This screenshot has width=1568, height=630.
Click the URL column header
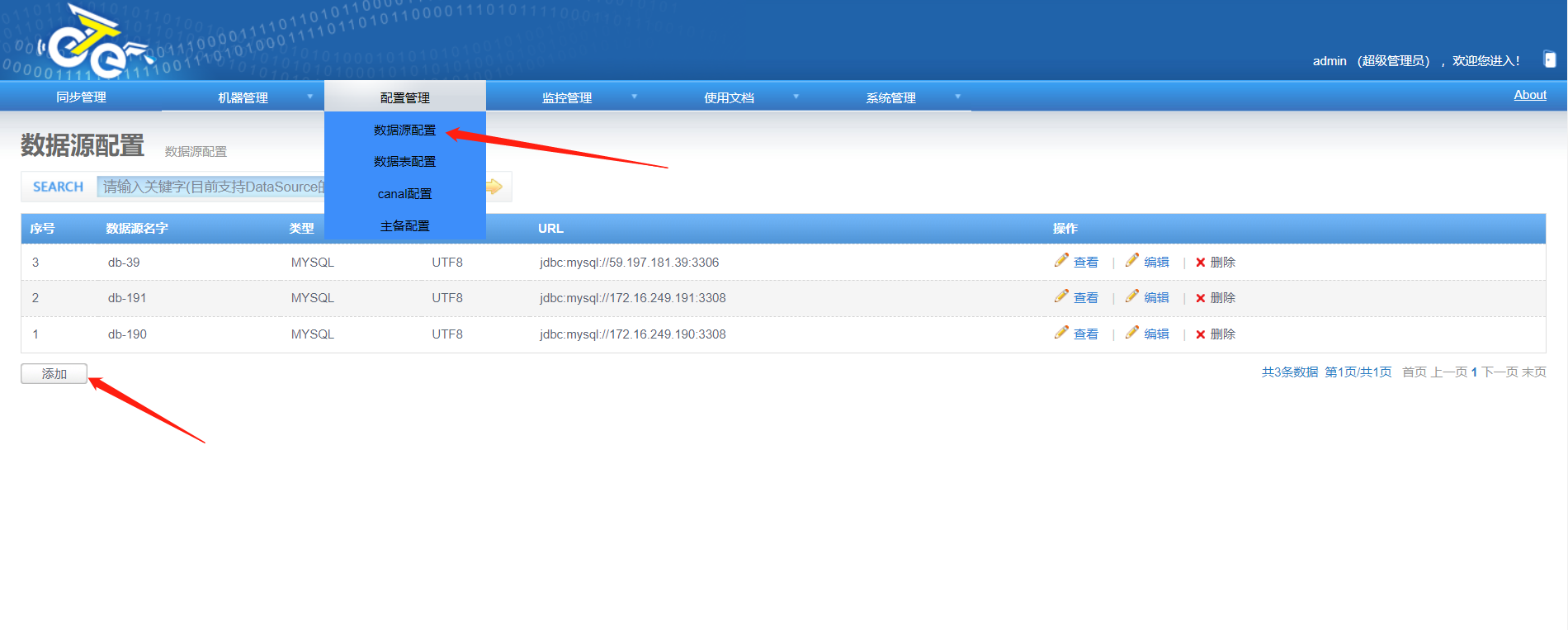(550, 229)
